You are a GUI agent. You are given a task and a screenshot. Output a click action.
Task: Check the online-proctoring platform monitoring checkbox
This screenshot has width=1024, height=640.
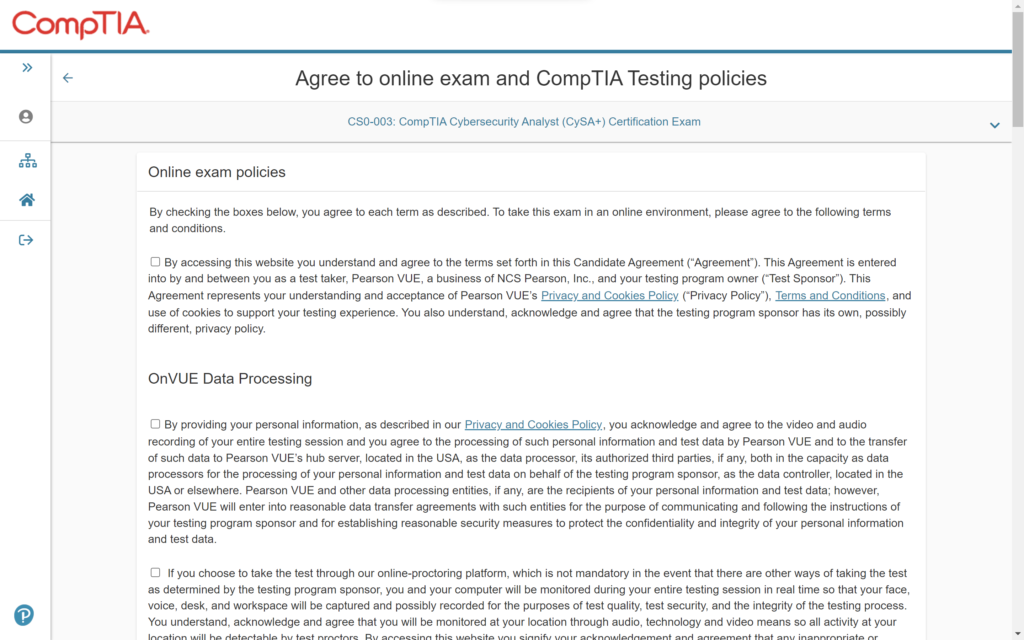pyautogui.click(x=155, y=573)
